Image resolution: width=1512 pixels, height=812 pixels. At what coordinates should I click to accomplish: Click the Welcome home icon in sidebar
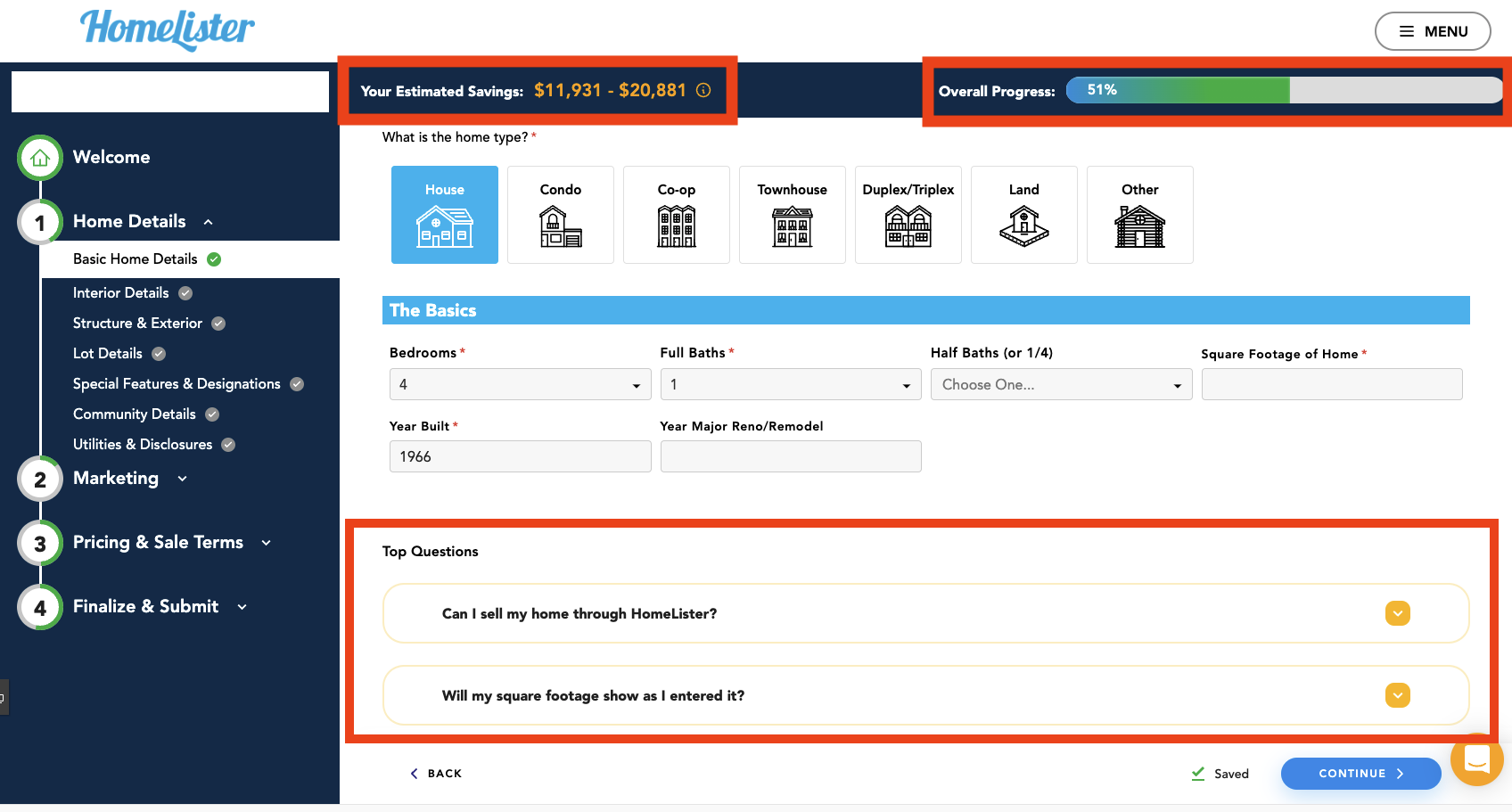click(x=40, y=158)
